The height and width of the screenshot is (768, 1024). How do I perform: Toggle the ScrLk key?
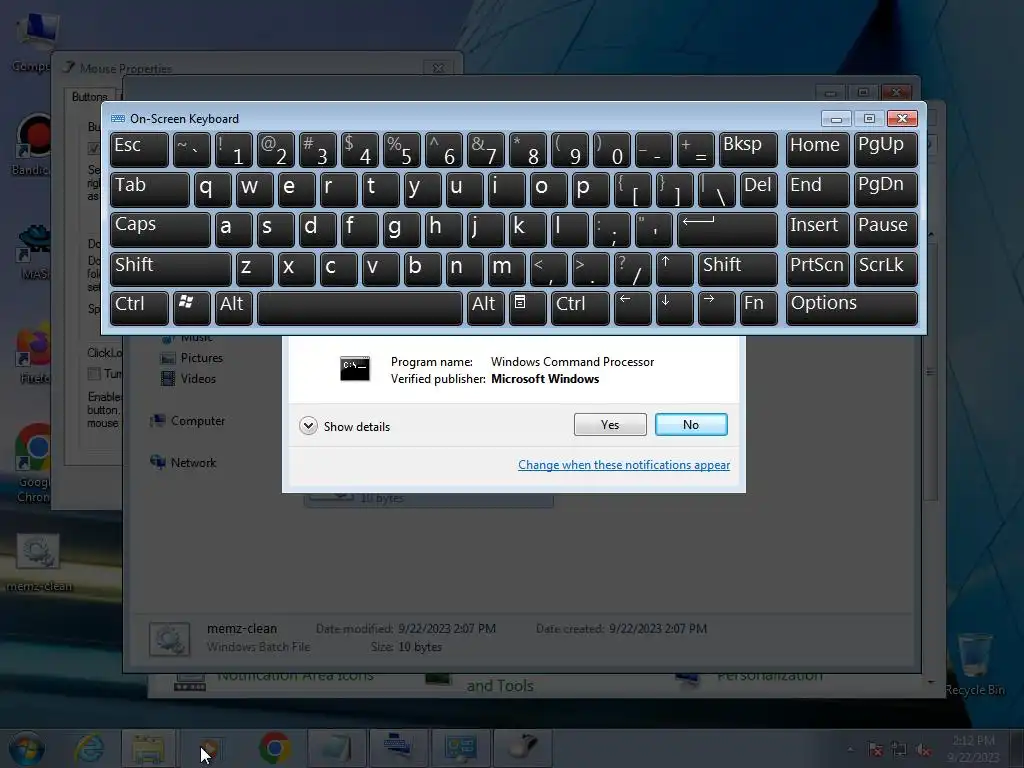tap(885, 269)
